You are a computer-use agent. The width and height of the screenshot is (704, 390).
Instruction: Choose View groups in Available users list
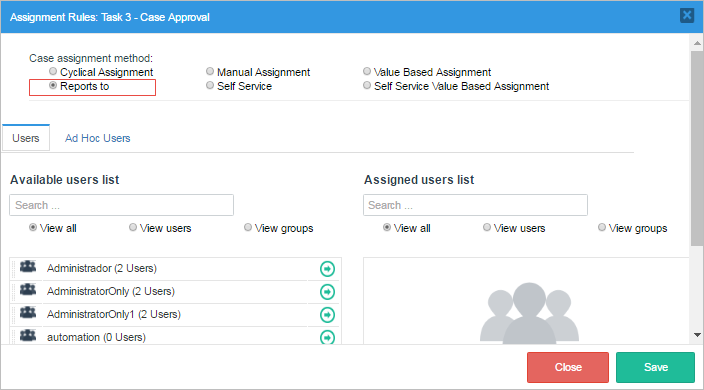248,228
